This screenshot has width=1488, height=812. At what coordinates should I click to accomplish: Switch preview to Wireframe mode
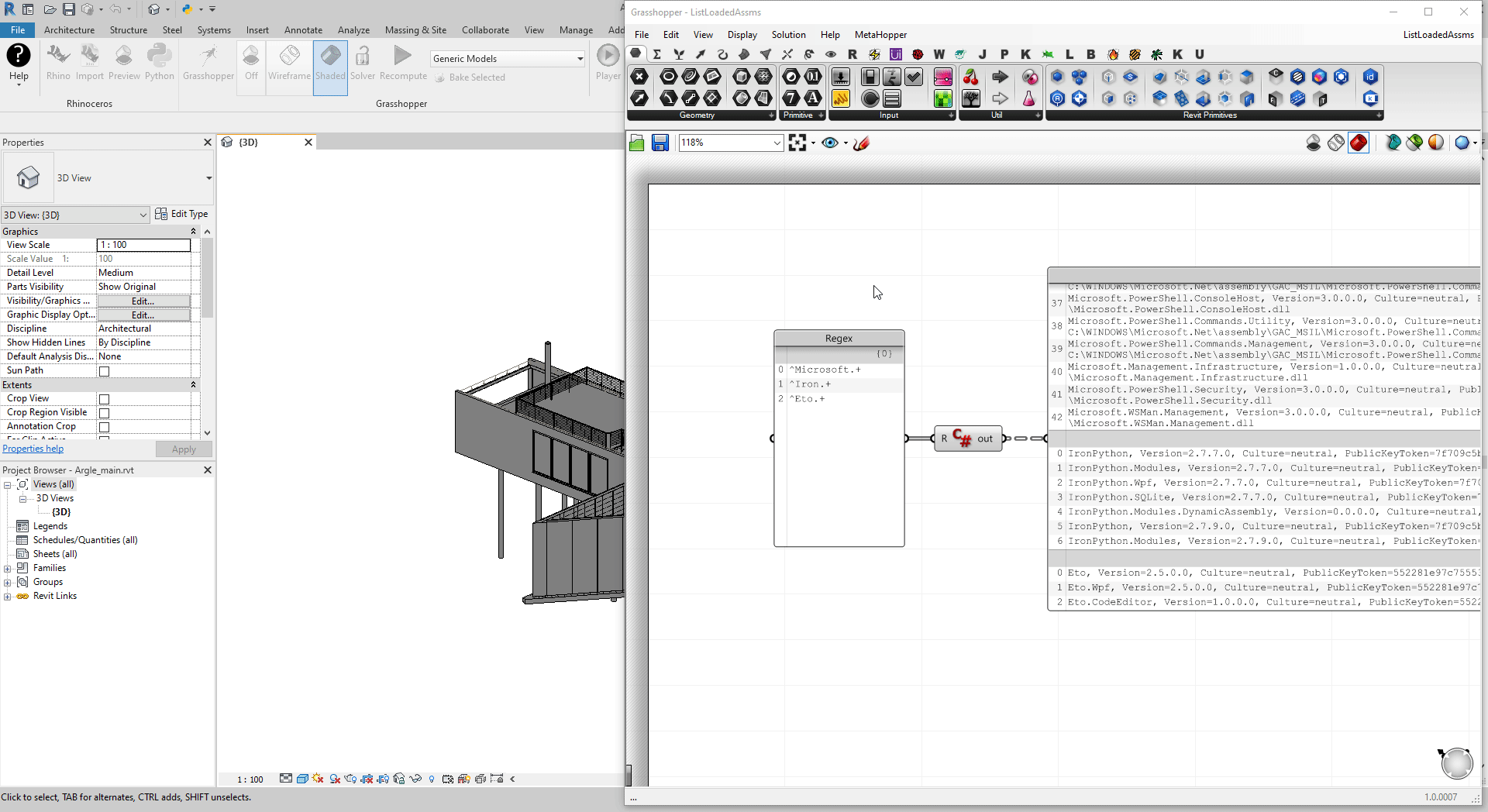(x=289, y=62)
